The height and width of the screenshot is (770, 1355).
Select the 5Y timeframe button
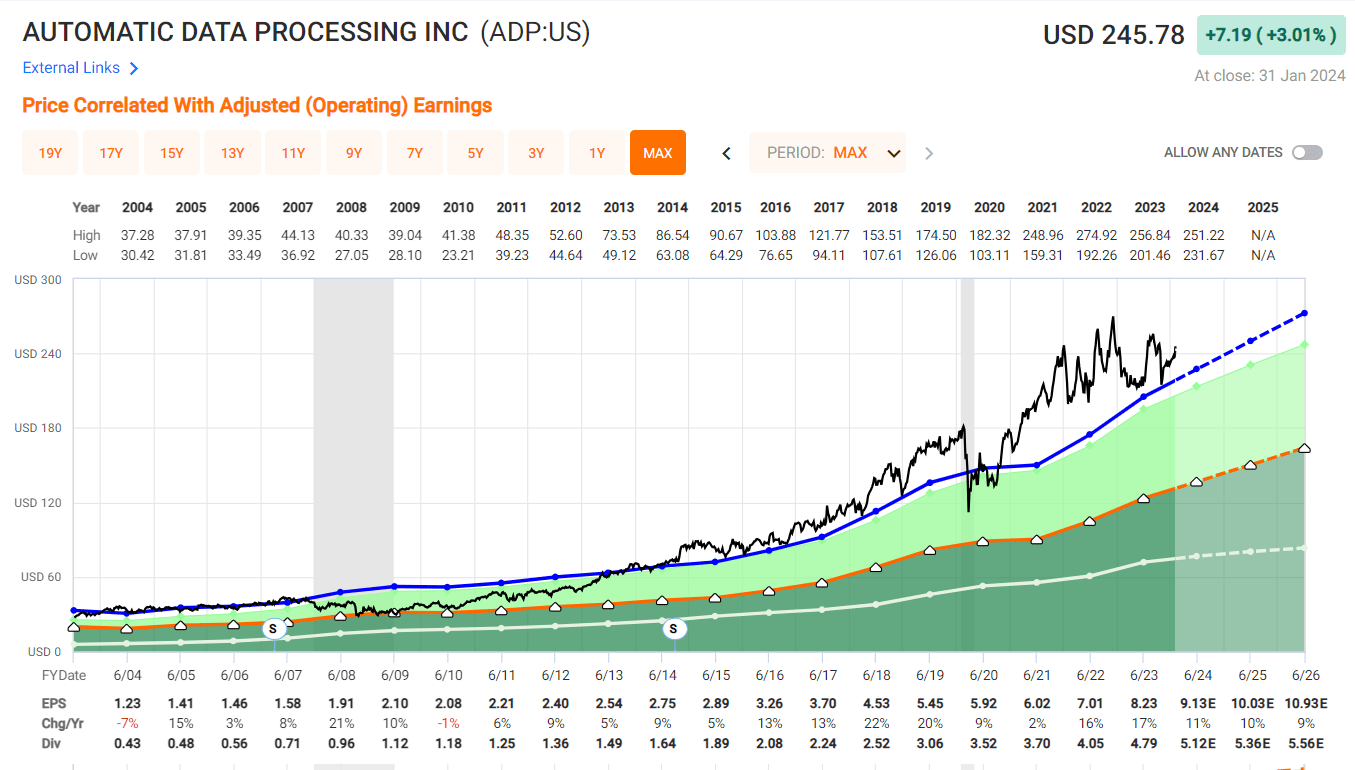point(475,153)
